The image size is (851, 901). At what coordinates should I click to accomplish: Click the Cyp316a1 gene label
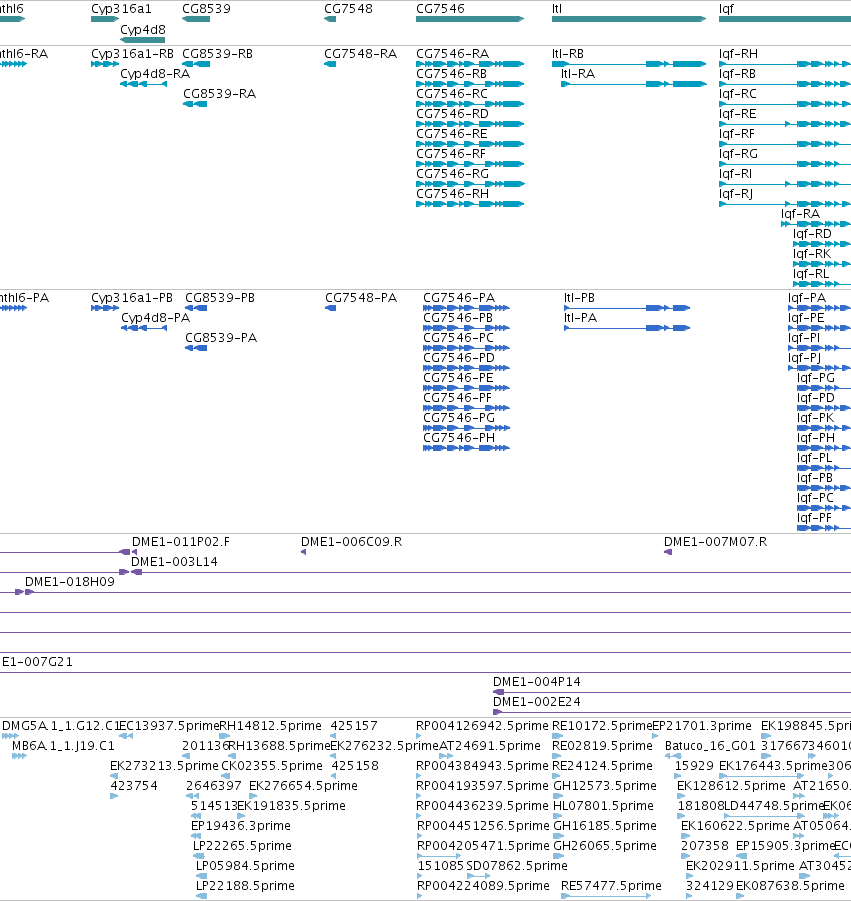coord(121,9)
